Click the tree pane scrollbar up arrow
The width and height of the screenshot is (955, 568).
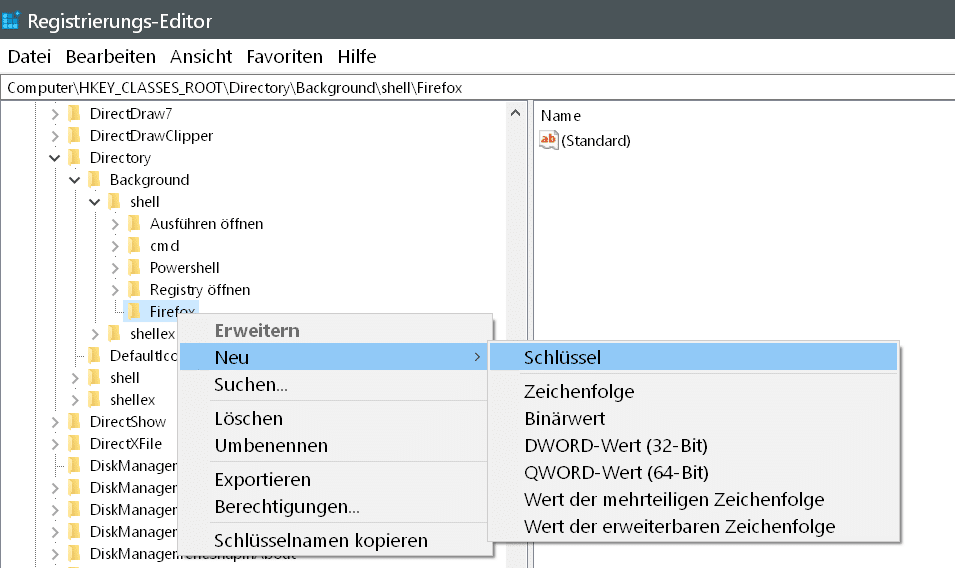tap(517, 112)
